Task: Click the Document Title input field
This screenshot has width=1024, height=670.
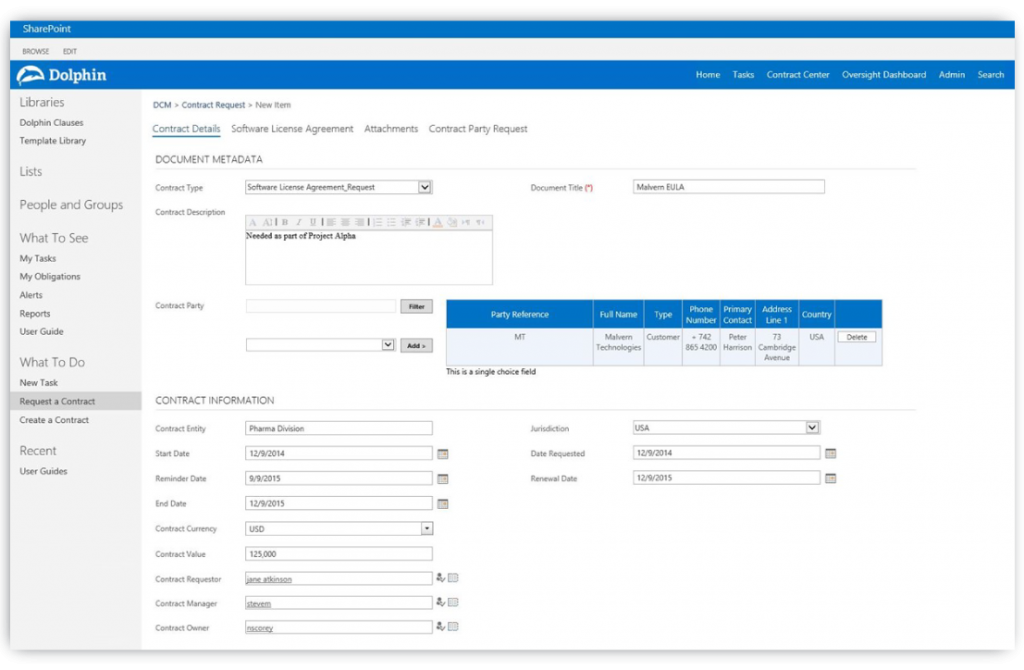Action: (727, 187)
